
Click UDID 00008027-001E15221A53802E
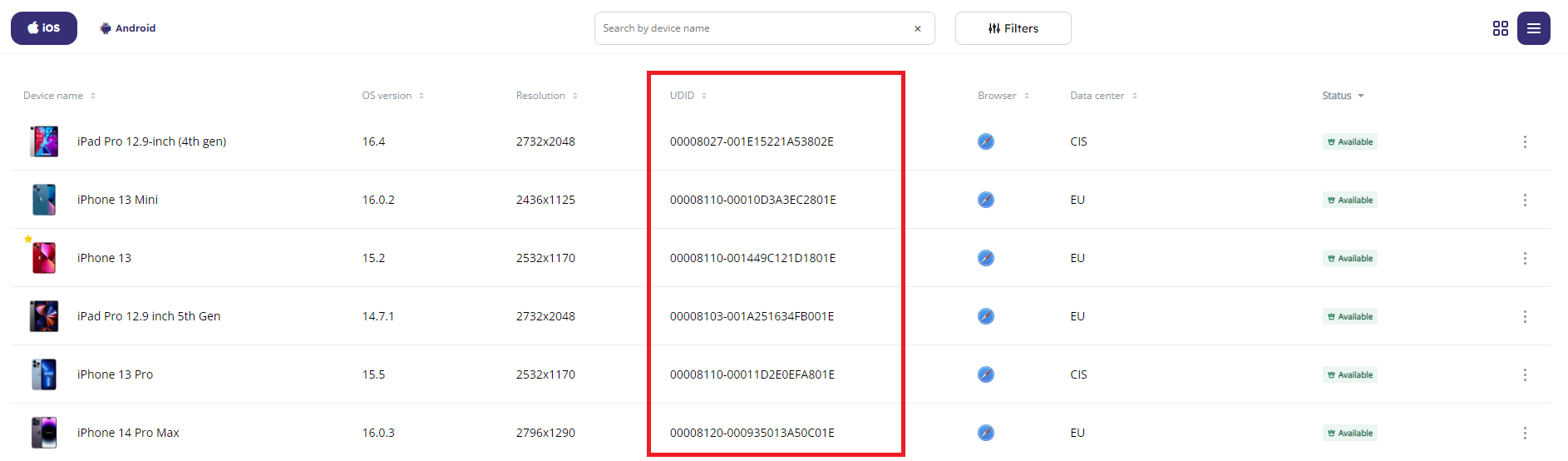pyautogui.click(x=752, y=141)
